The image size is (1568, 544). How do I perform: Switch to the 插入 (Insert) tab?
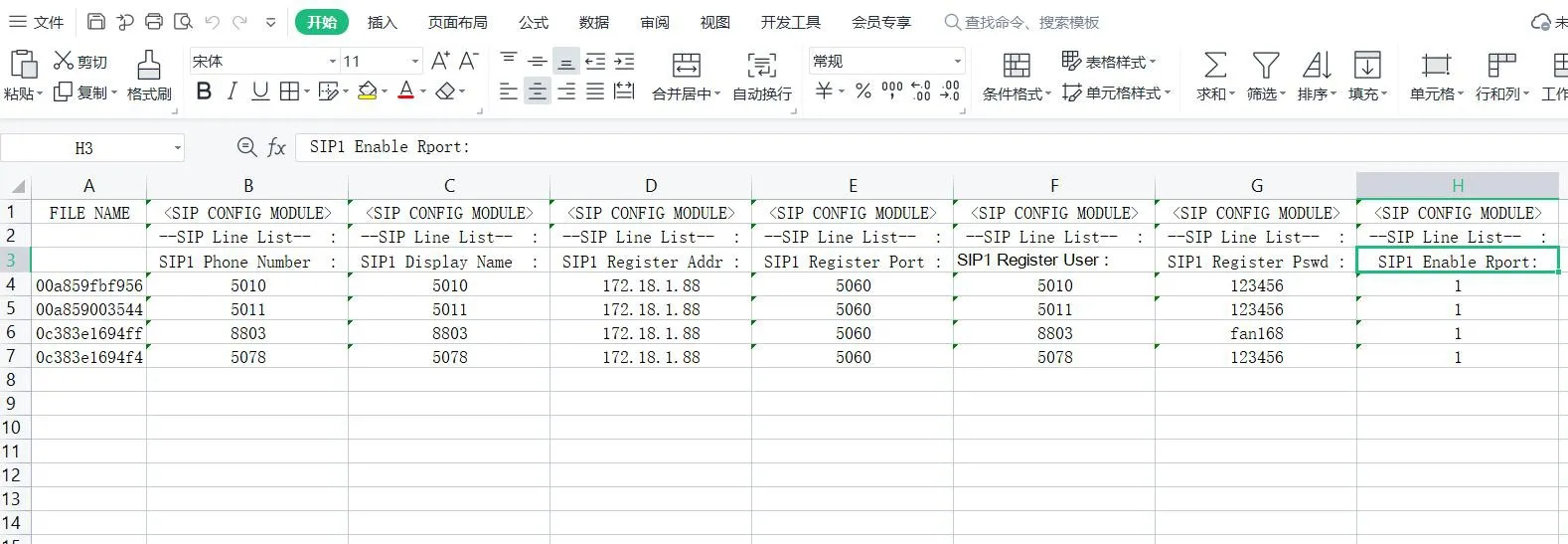click(x=382, y=22)
